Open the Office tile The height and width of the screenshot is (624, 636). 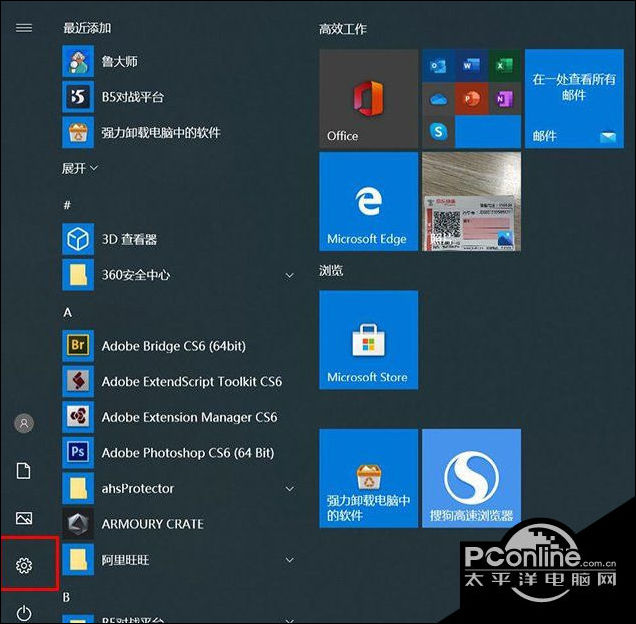368,99
